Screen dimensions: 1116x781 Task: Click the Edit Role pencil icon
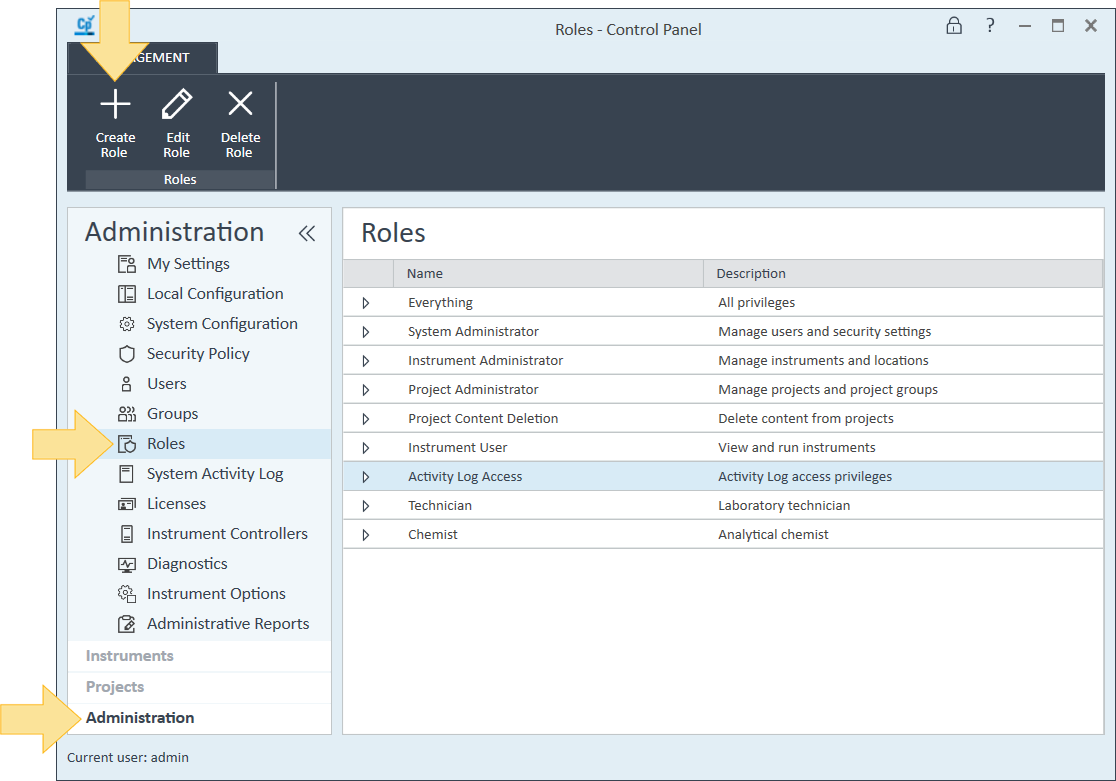tap(177, 104)
